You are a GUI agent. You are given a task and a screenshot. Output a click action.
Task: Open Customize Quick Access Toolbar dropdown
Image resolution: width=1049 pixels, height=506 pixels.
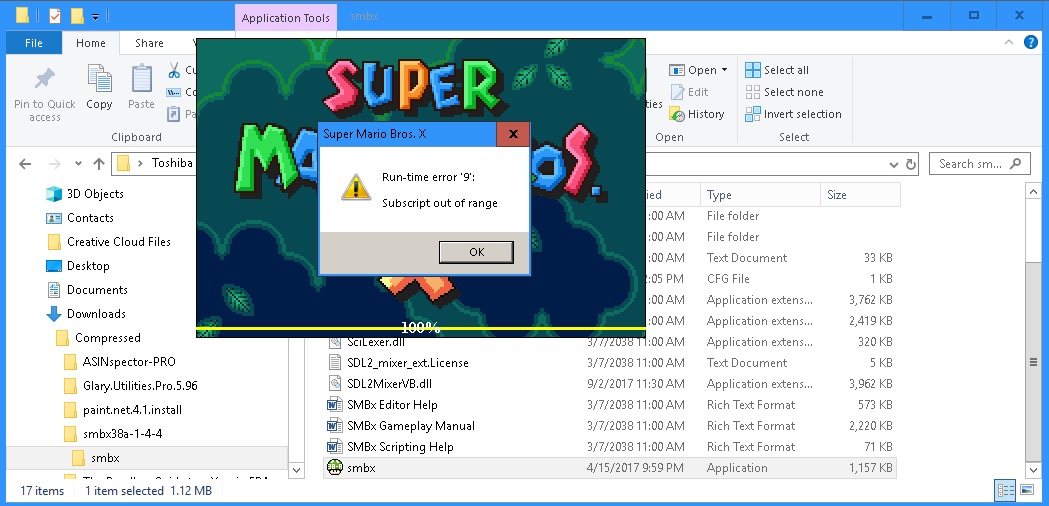(x=96, y=15)
